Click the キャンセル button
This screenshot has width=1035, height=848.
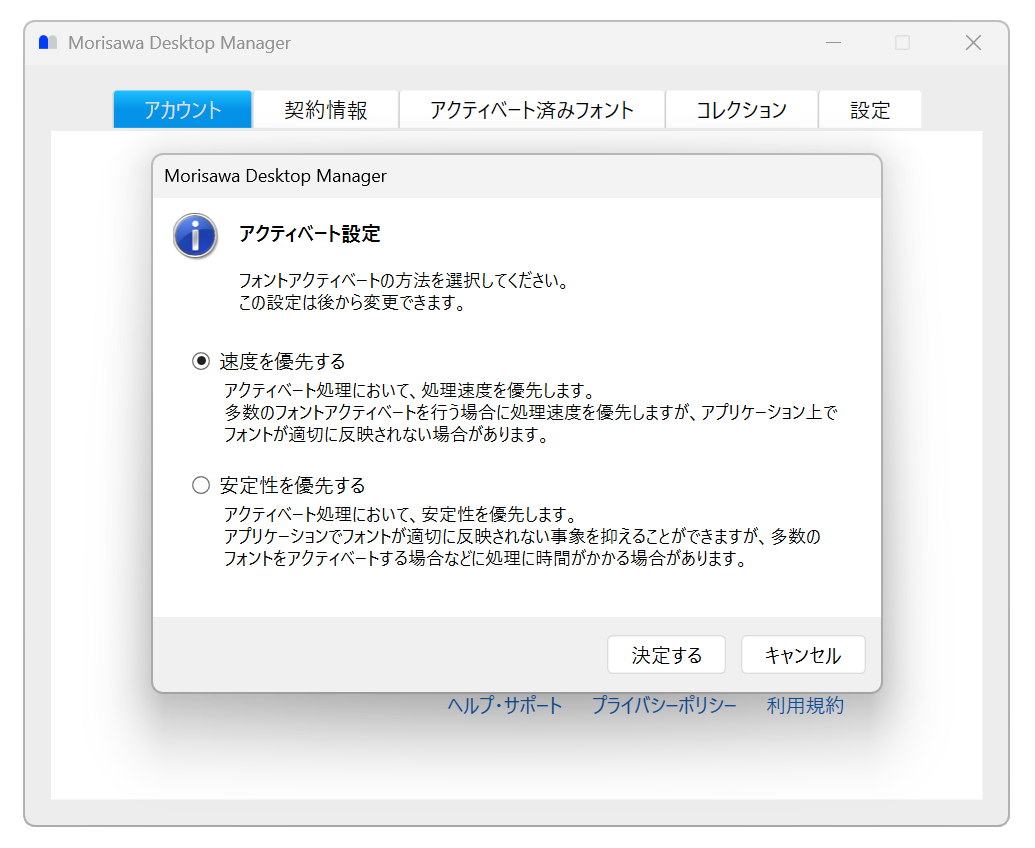click(803, 655)
